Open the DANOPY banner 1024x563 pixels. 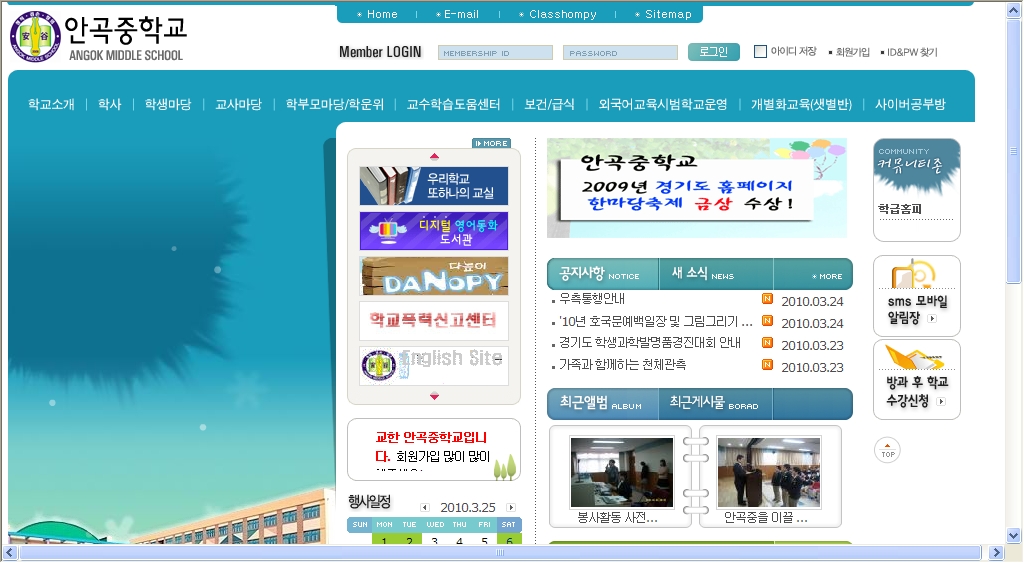pos(433,276)
